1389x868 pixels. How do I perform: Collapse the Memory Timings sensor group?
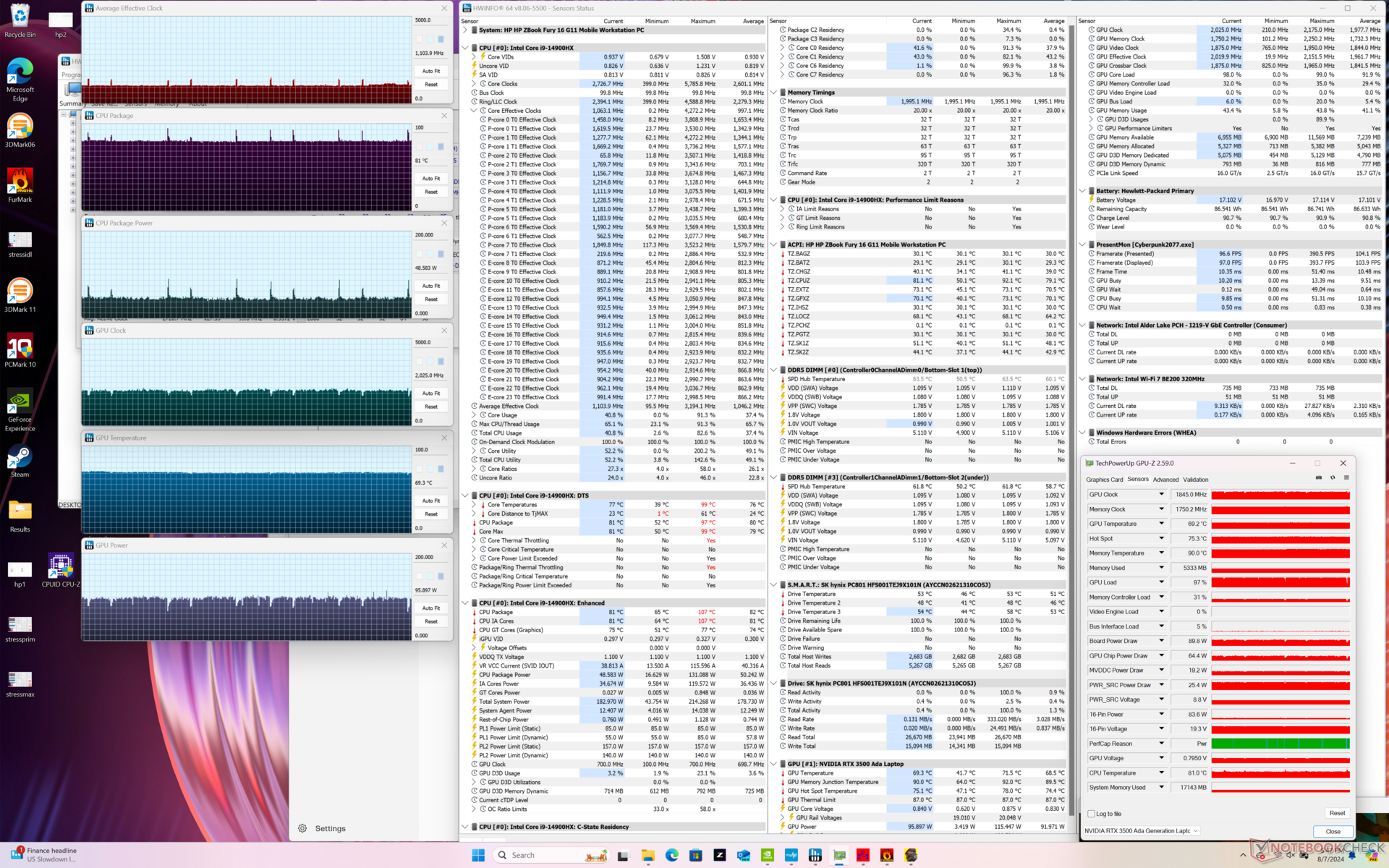tap(773, 93)
